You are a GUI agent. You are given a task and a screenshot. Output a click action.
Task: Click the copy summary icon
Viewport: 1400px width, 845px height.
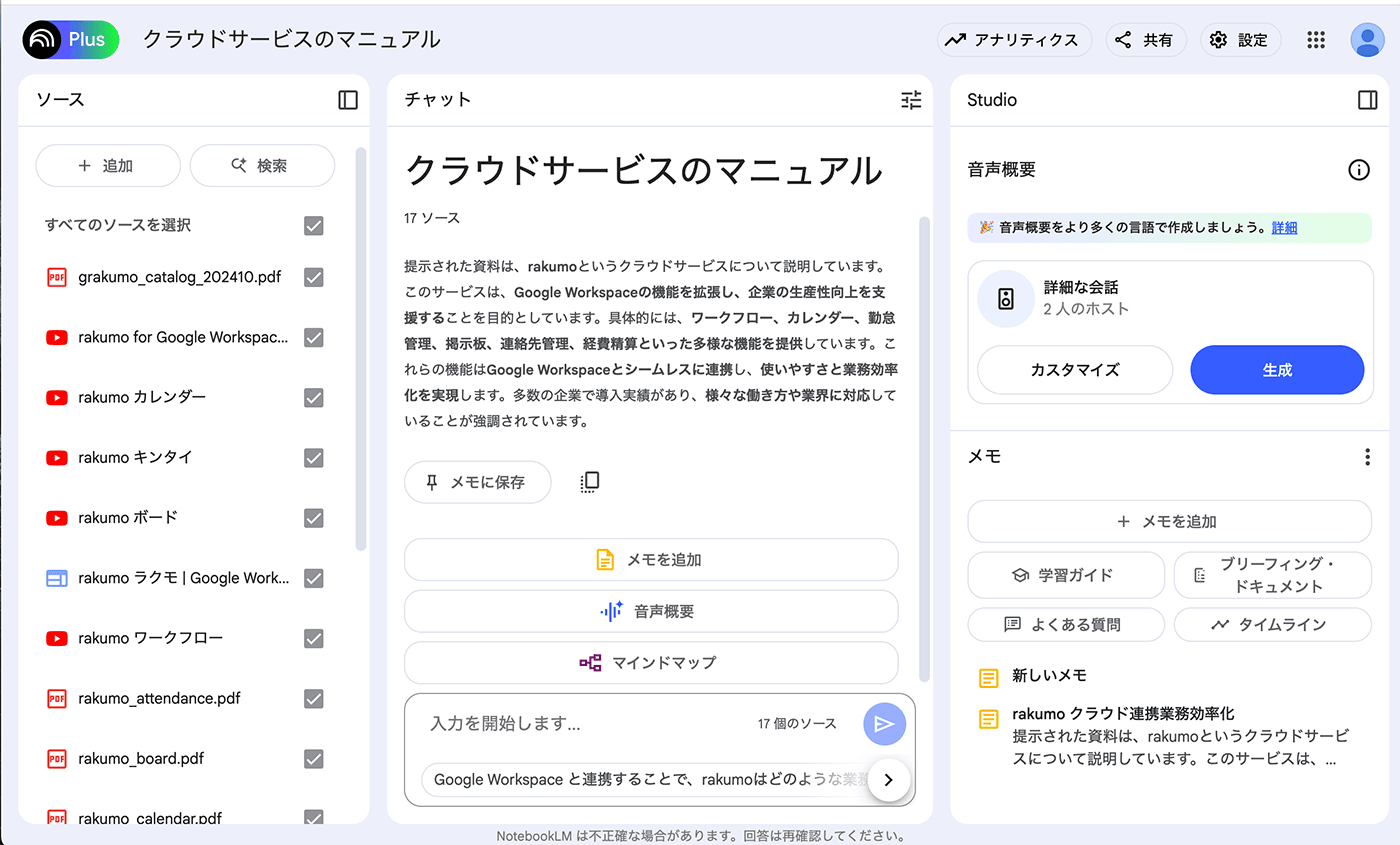pyautogui.click(x=590, y=482)
